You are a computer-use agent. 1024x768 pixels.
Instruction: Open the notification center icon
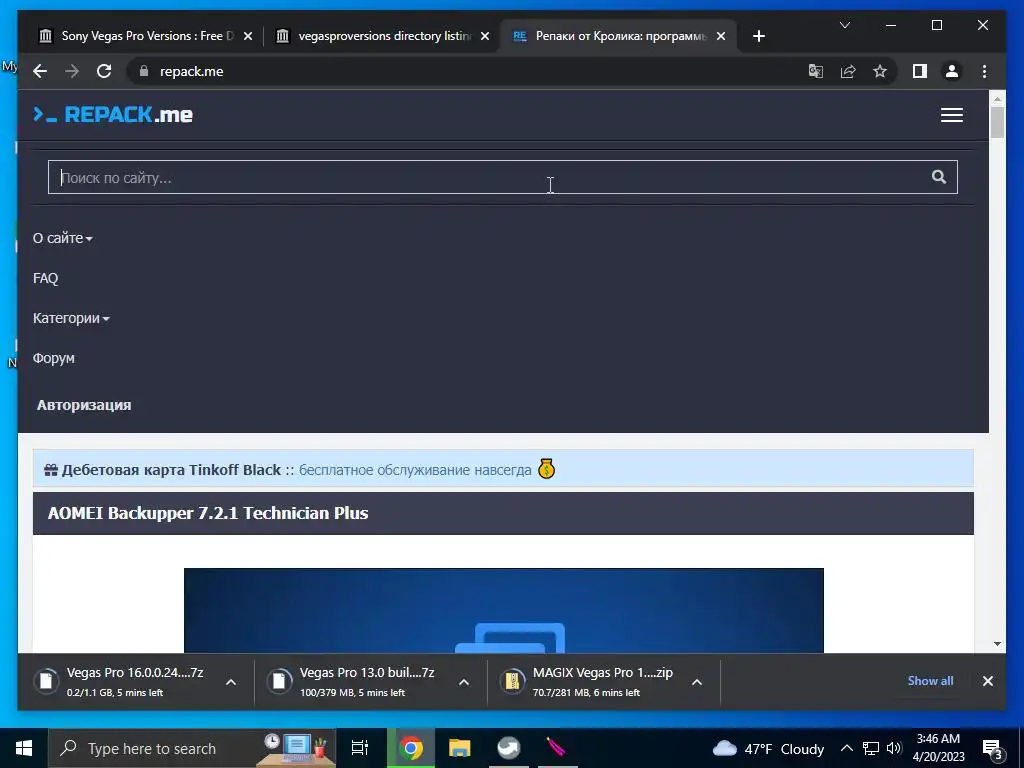(x=993, y=749)
